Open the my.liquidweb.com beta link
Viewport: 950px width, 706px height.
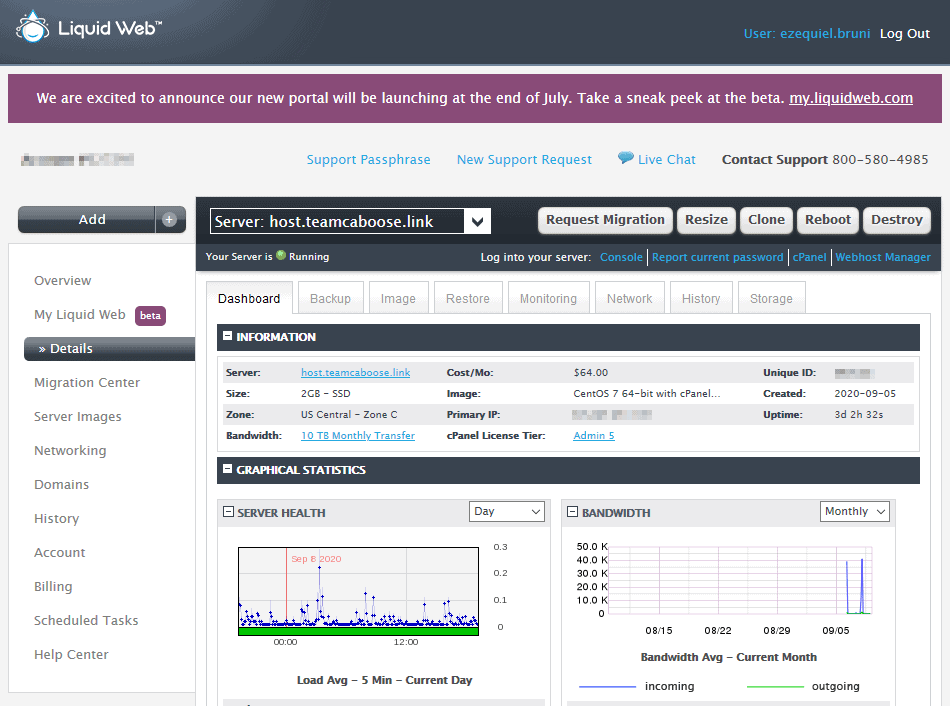point(851,98)
